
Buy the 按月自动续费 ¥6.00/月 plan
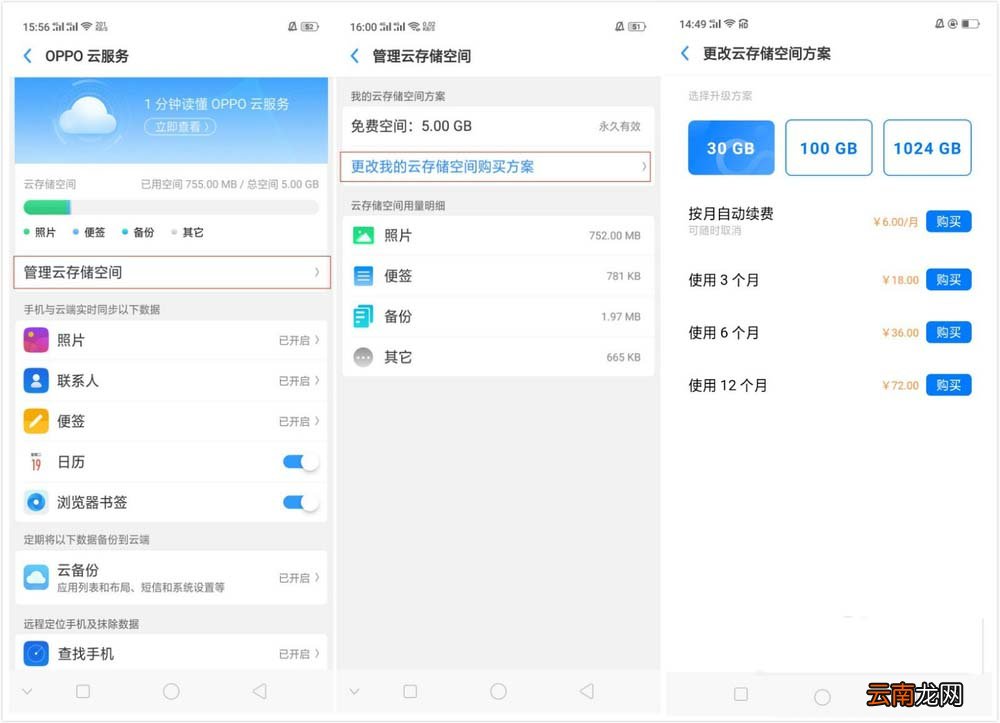(948, 222)
